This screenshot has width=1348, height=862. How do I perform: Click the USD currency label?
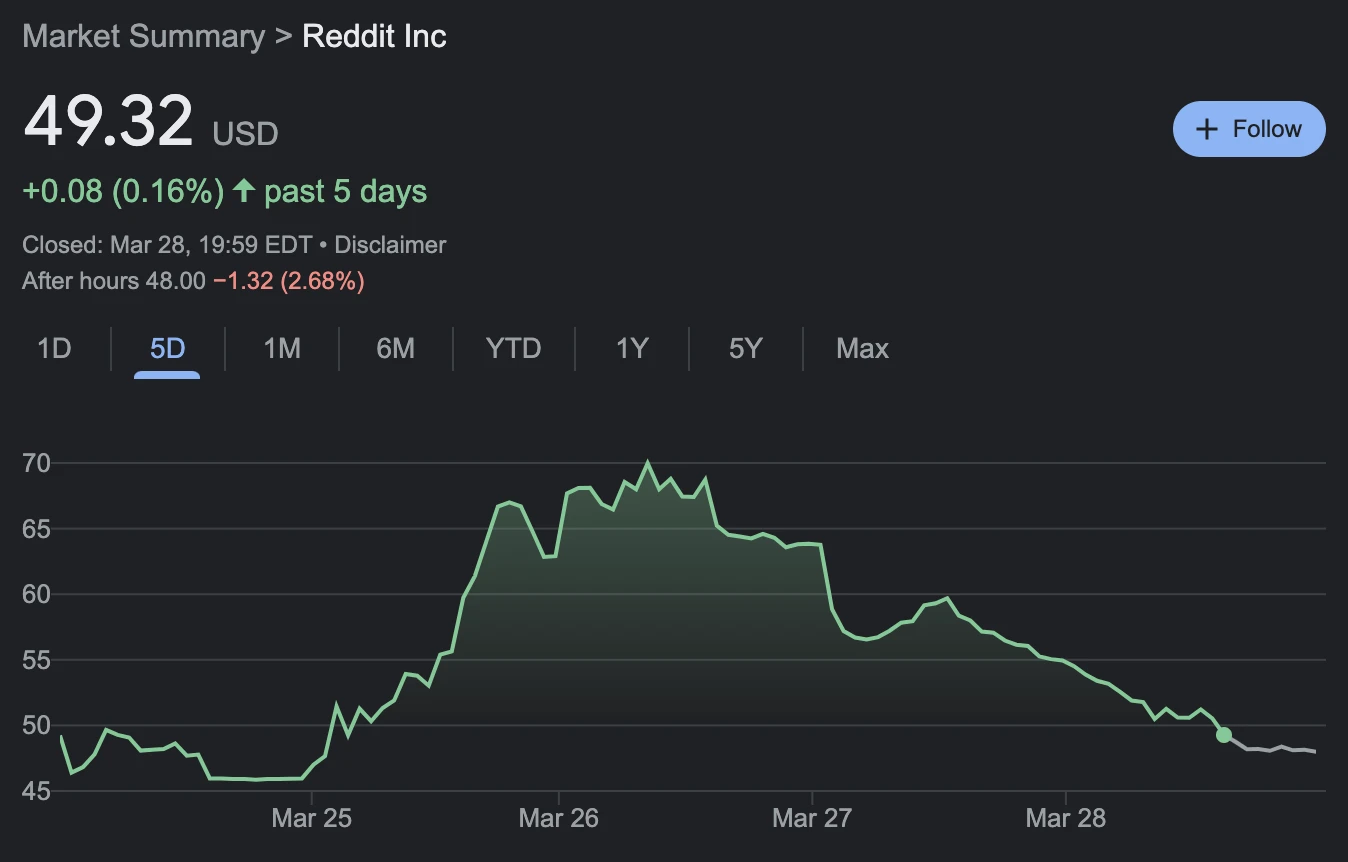click(245, 133)
